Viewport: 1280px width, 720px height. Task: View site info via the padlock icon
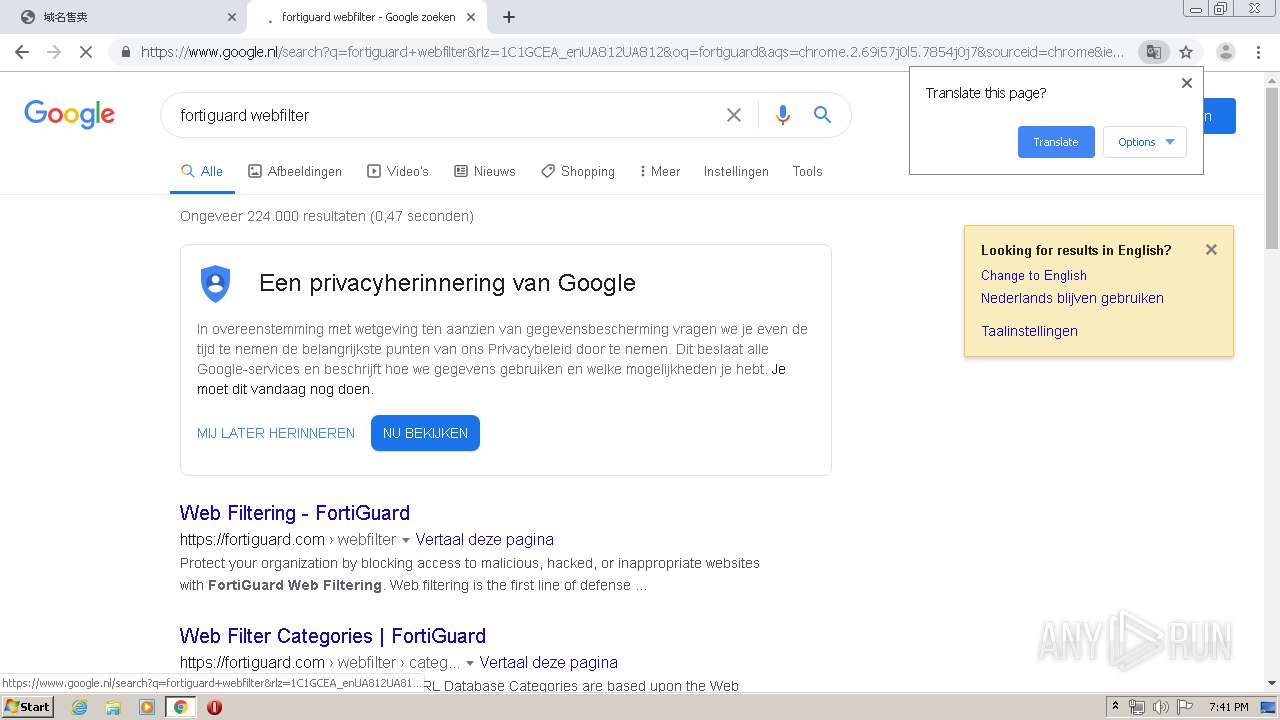point(126,52)
